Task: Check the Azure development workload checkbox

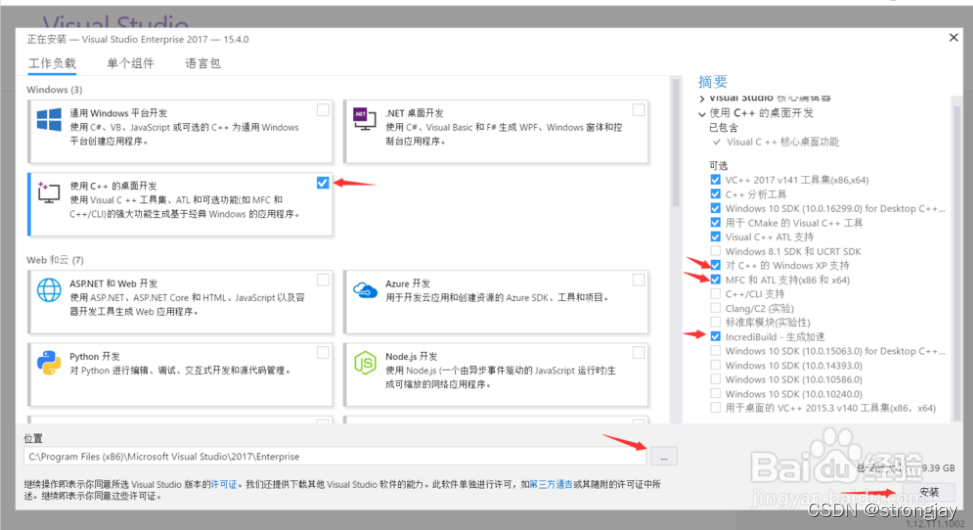Action: [639, 281]
